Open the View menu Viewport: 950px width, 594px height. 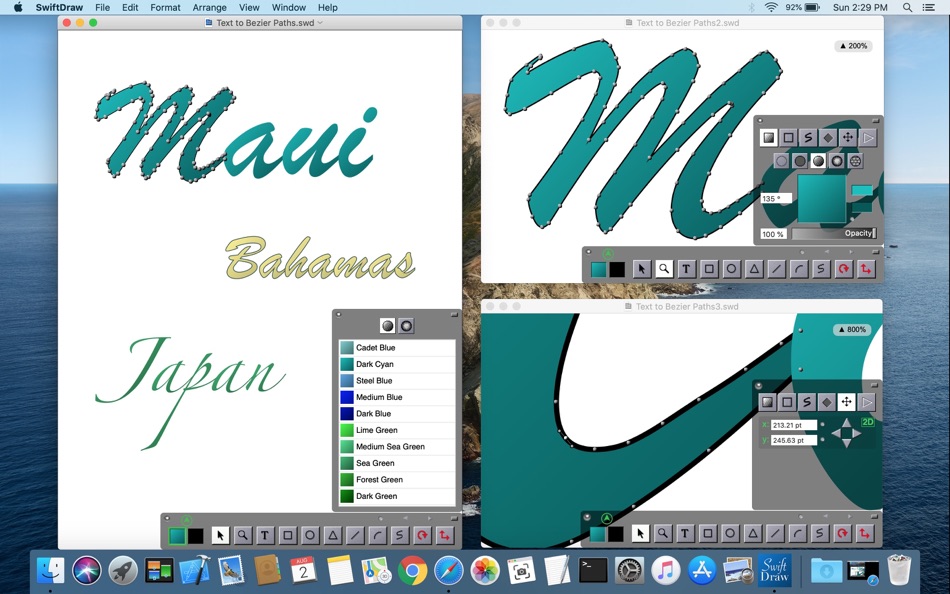tap(249, 7)
